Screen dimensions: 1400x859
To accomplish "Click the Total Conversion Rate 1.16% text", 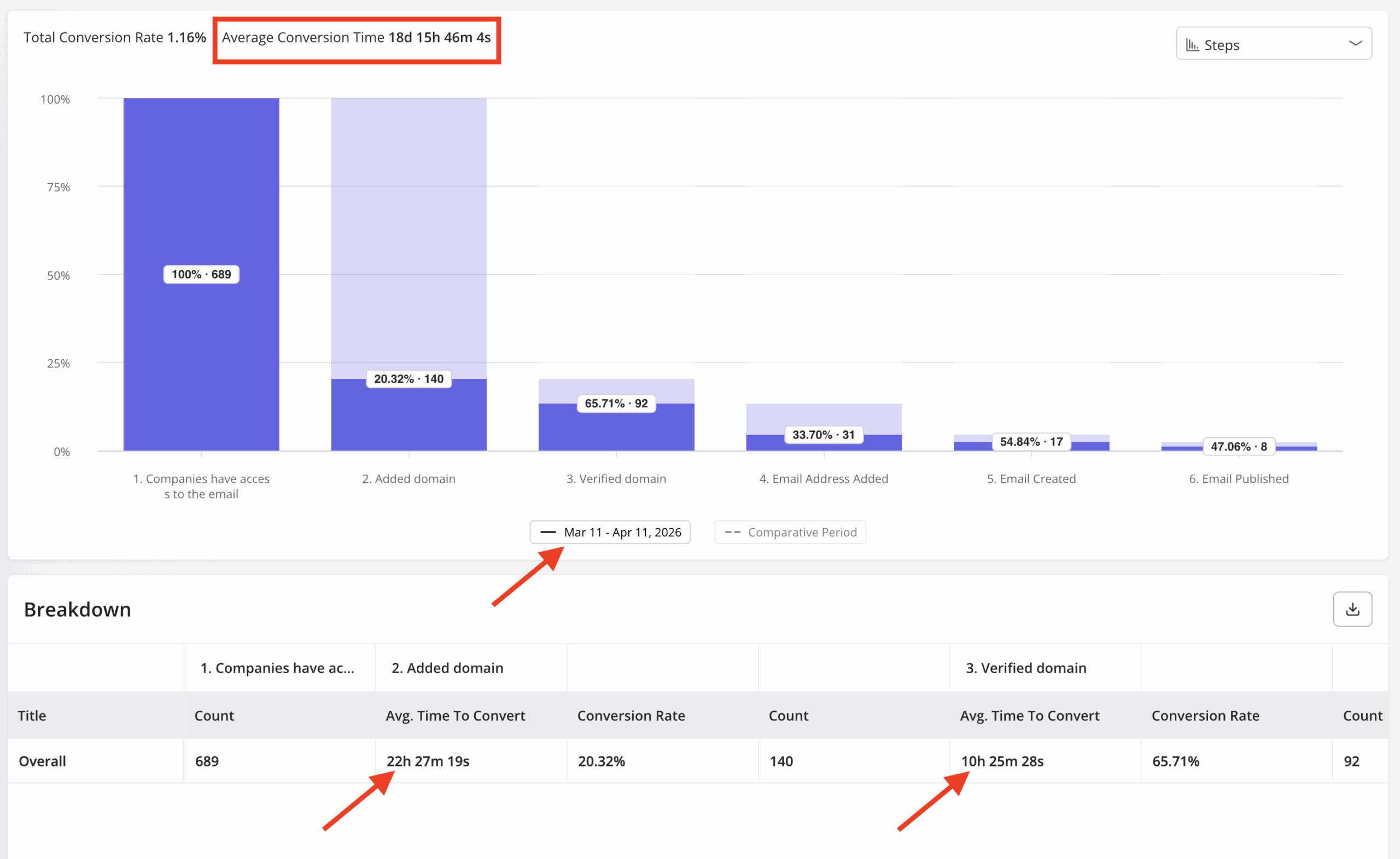I will coord(115,38).
